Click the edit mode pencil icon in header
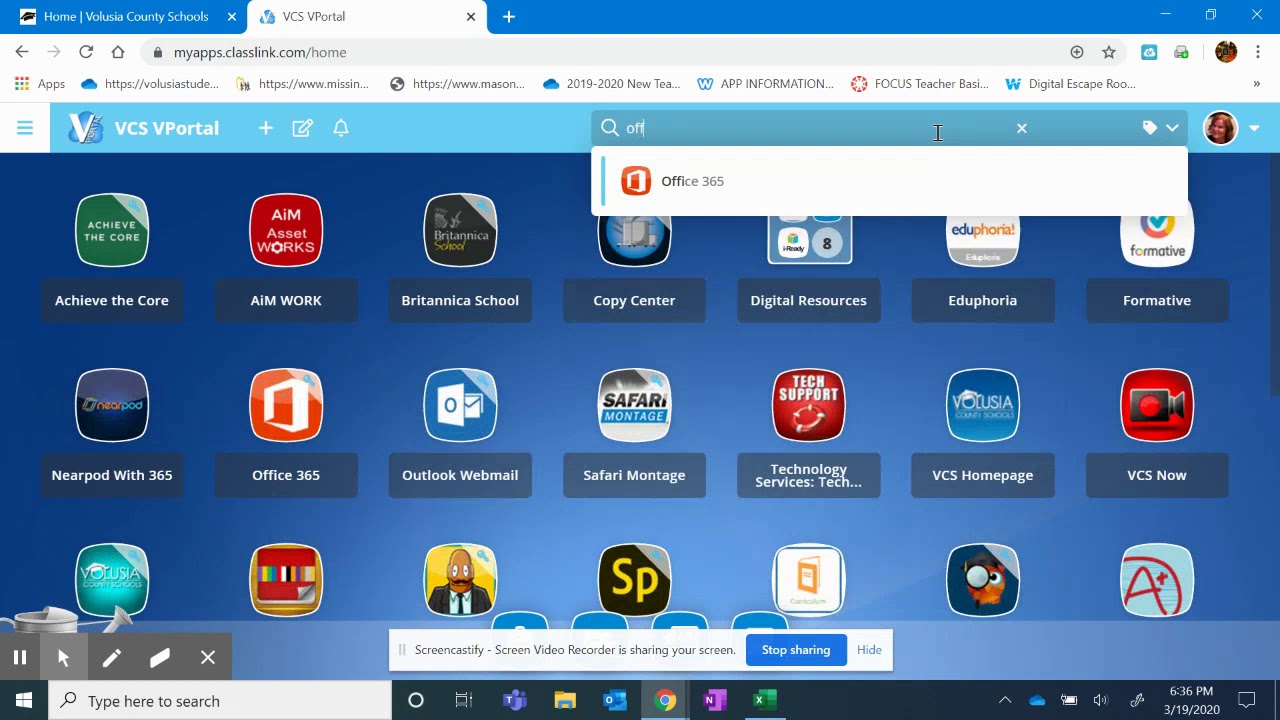Image resolution: width=1280 pixels, height=720 pixels. (x=303, y=128)
